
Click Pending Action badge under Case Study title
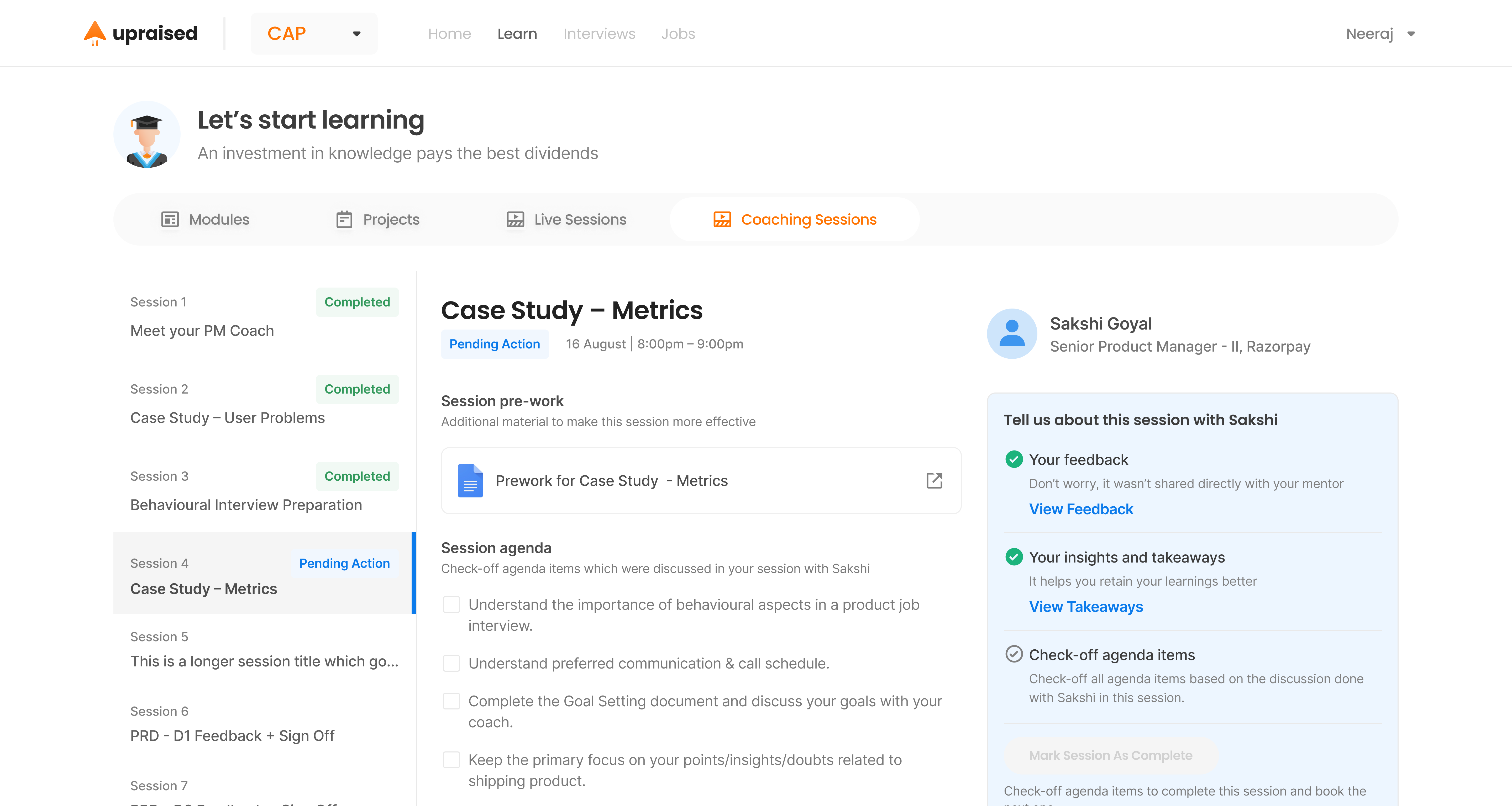click(x=495, y=344)
